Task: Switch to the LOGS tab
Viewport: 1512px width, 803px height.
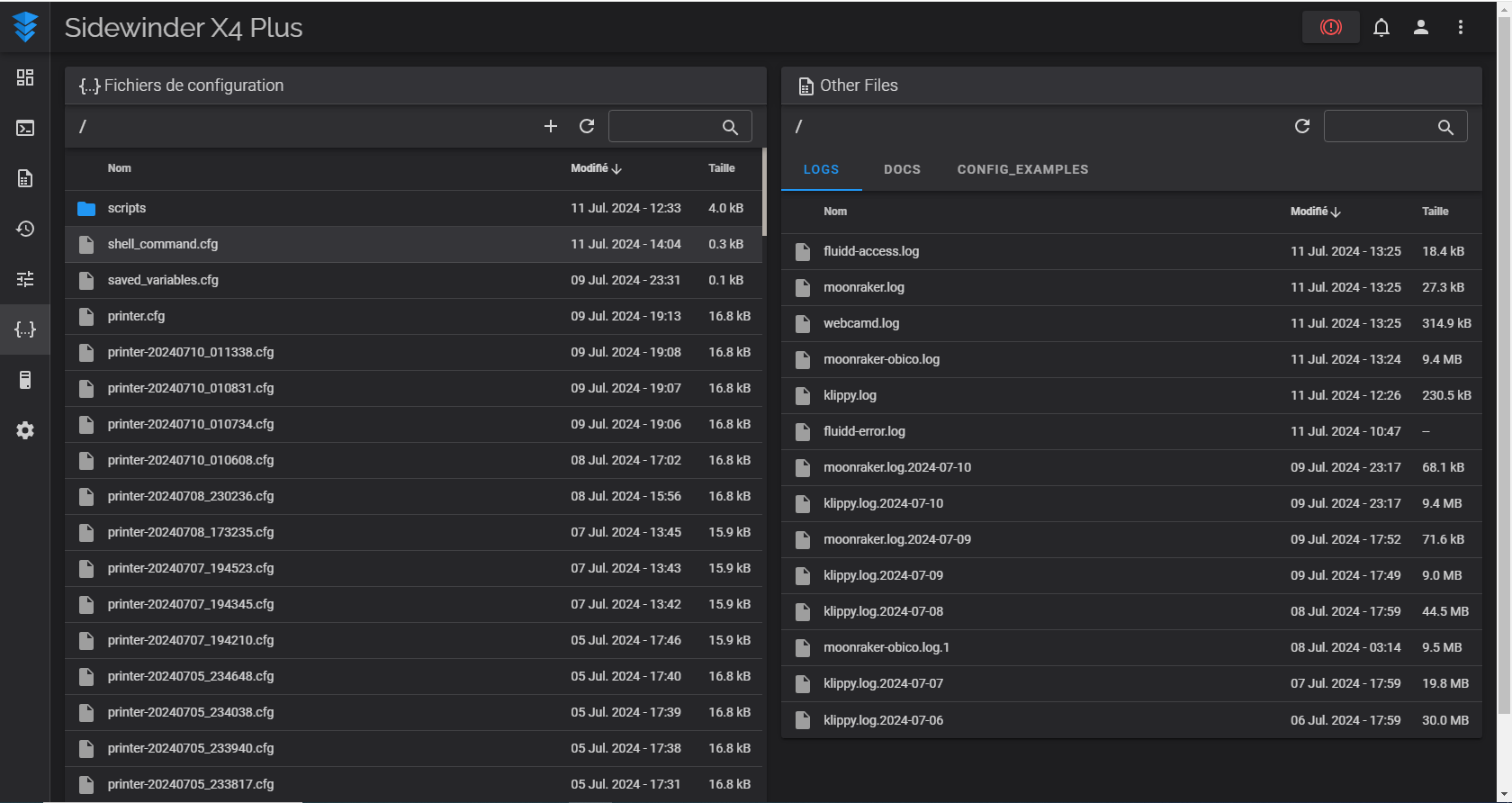Action: (821, 169)
